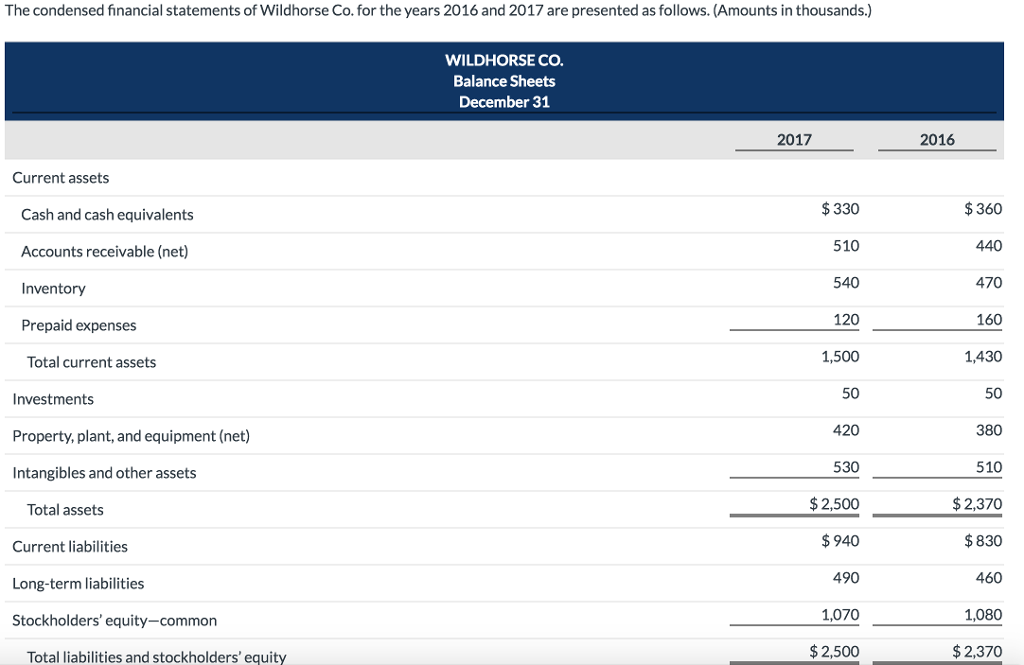Select the Inventory row label
The image size is (1024, 665).
(53, 288)
